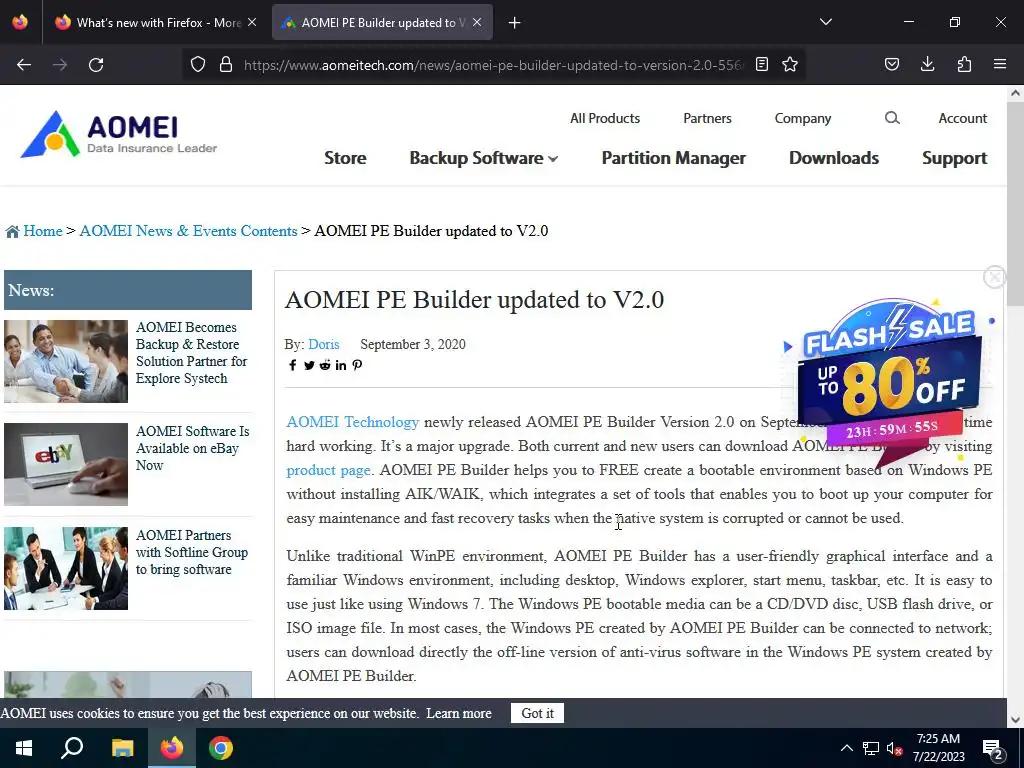Open AOMEI News & Events Contents breadcrumb

click(188, 231)
